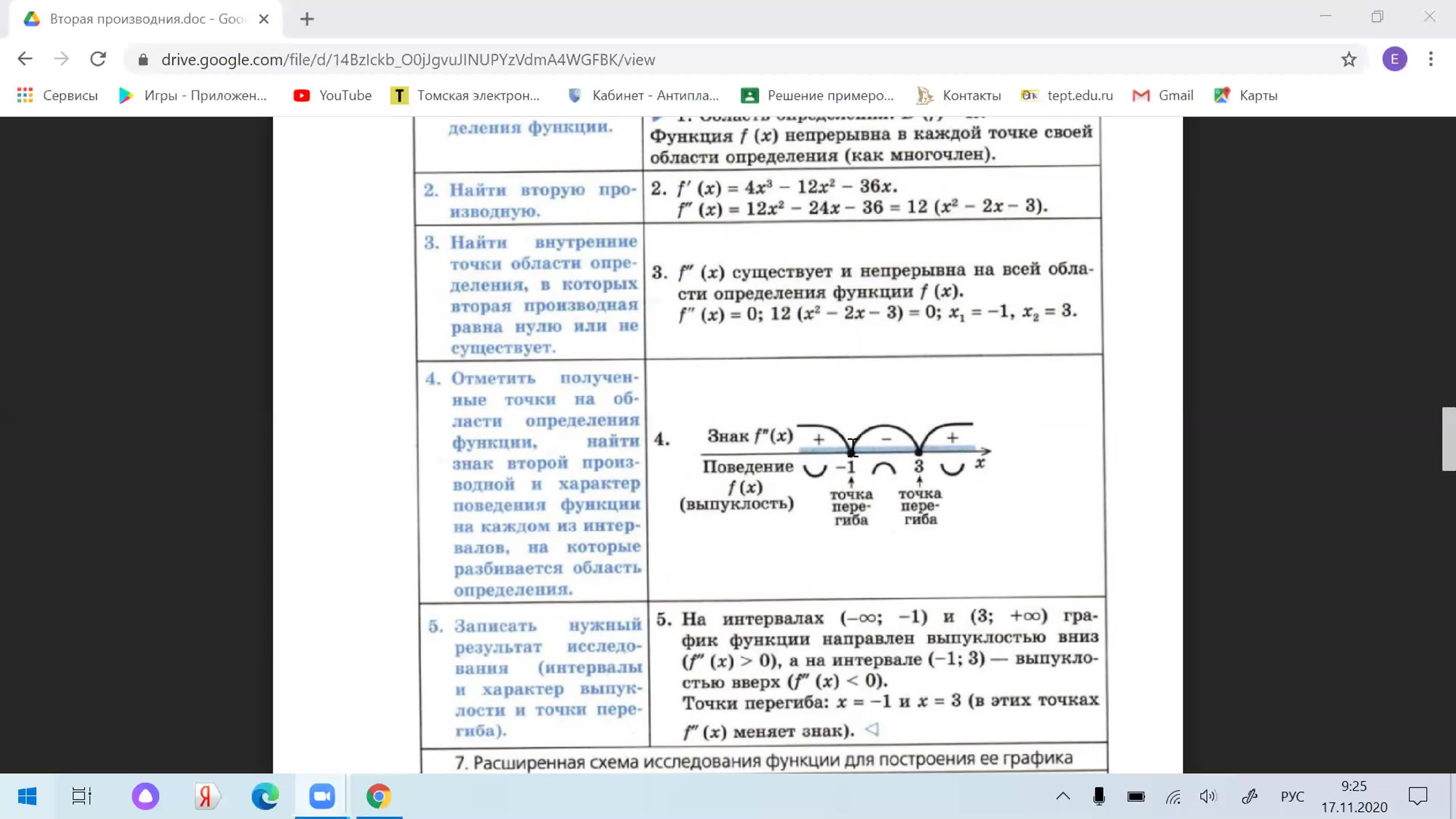Open the Chrome three-dot menu
The height and width of the screenshot is (819, 1456).
[1430, 59]
